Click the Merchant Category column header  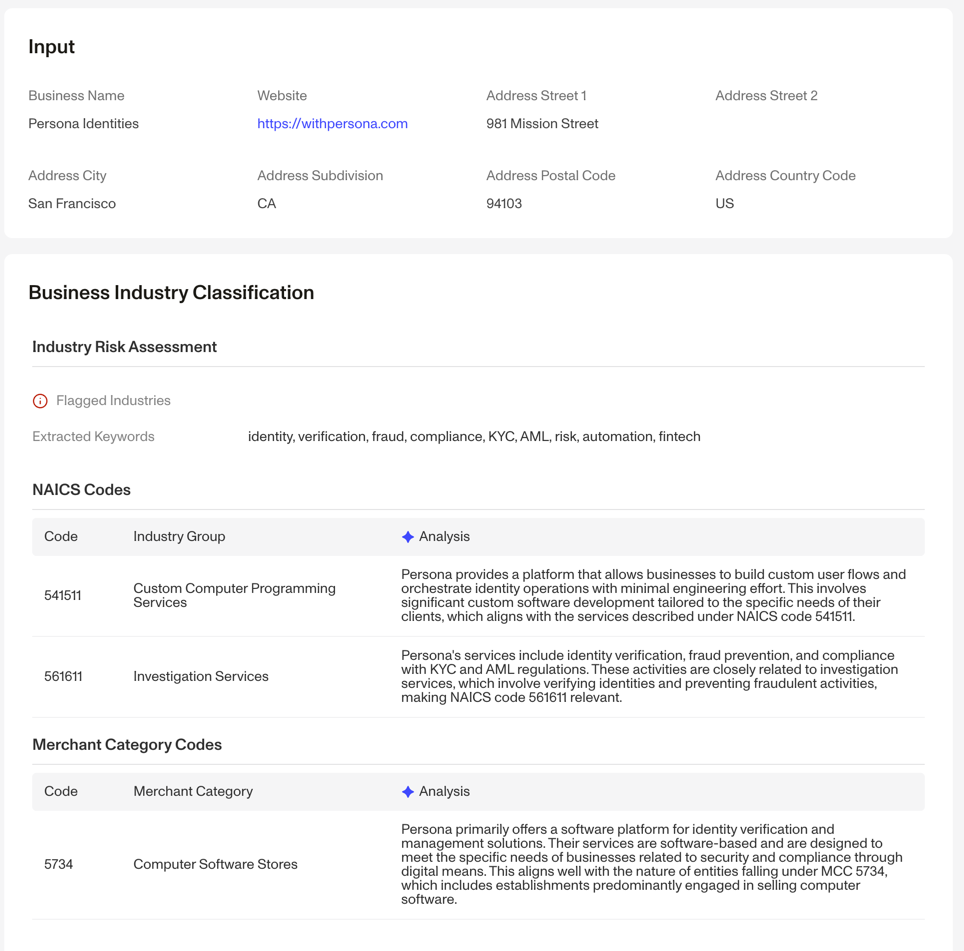[193, 792]
